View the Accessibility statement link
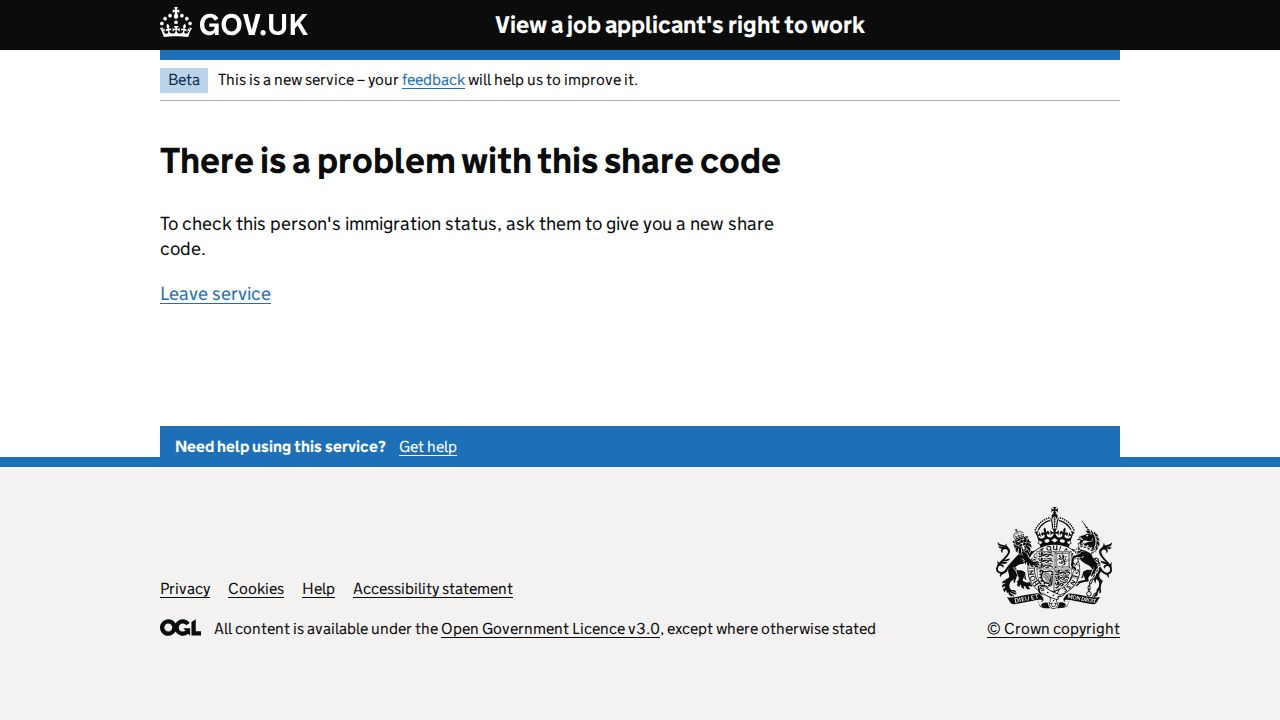Screen dimensions: 1280x720 [433, 589]
